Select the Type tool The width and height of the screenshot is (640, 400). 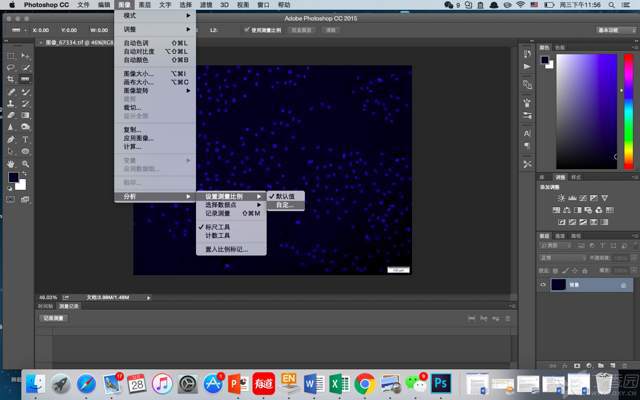coord(25,140)
